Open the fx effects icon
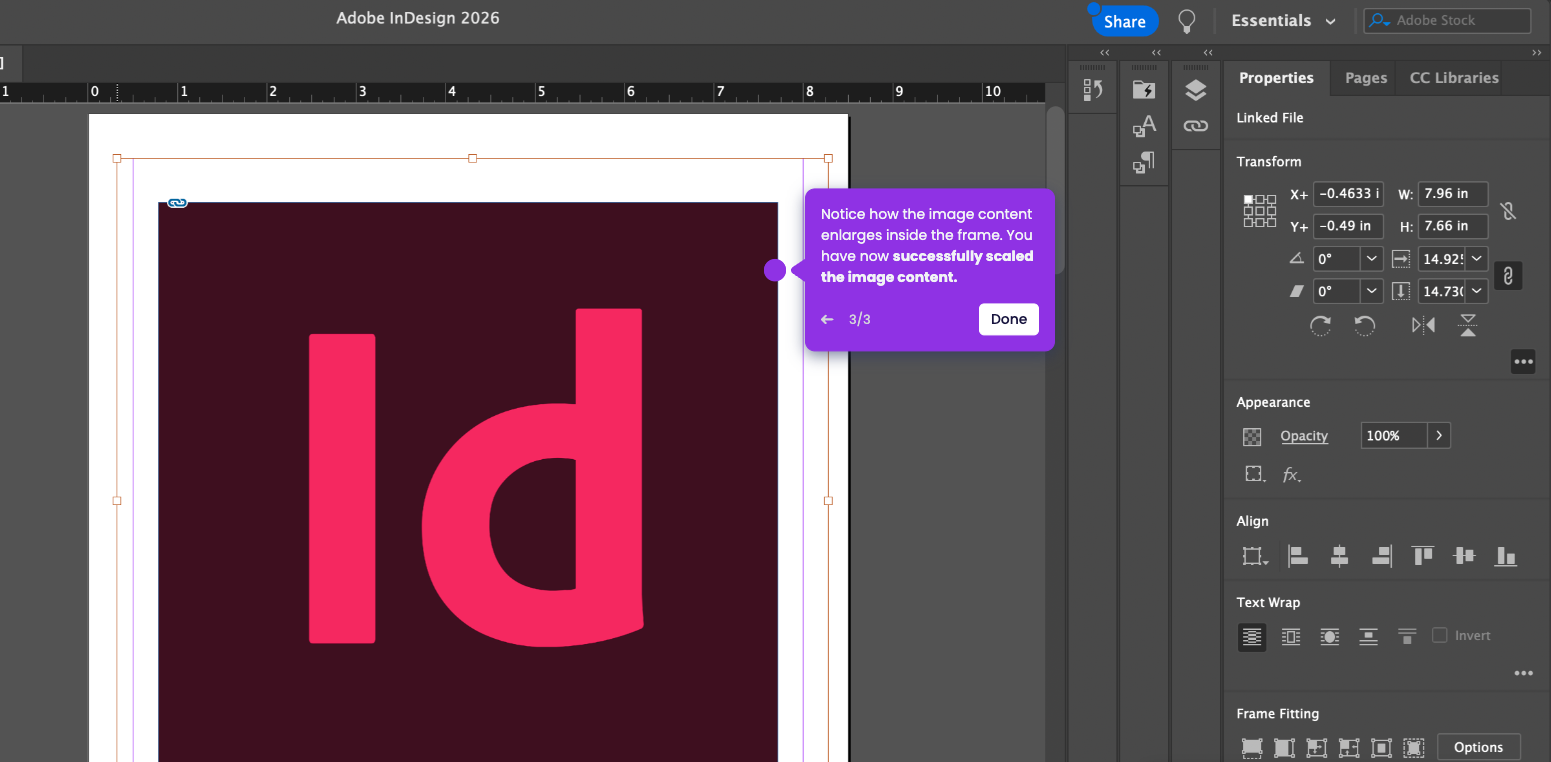Image resolution: width=1551 pixels, height=762 pixels. click(x=1291, y=475)
